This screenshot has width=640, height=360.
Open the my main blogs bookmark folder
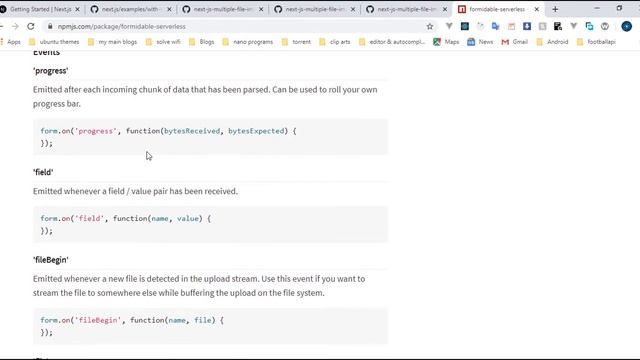click(x=113, y=42)
